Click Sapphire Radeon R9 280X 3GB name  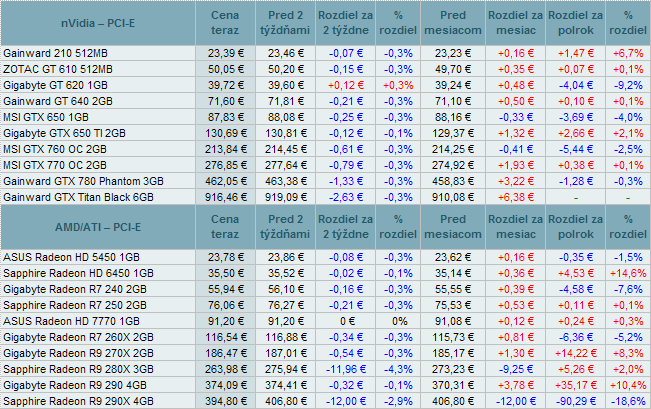click(78, 370)
